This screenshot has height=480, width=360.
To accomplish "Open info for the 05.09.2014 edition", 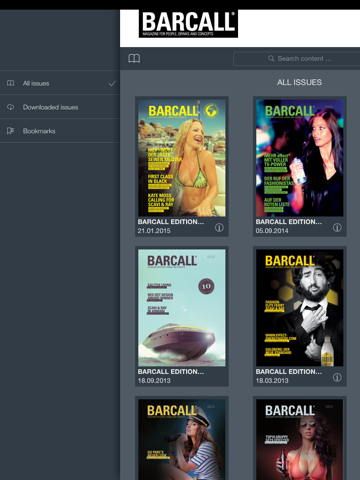I will [337, 227].
